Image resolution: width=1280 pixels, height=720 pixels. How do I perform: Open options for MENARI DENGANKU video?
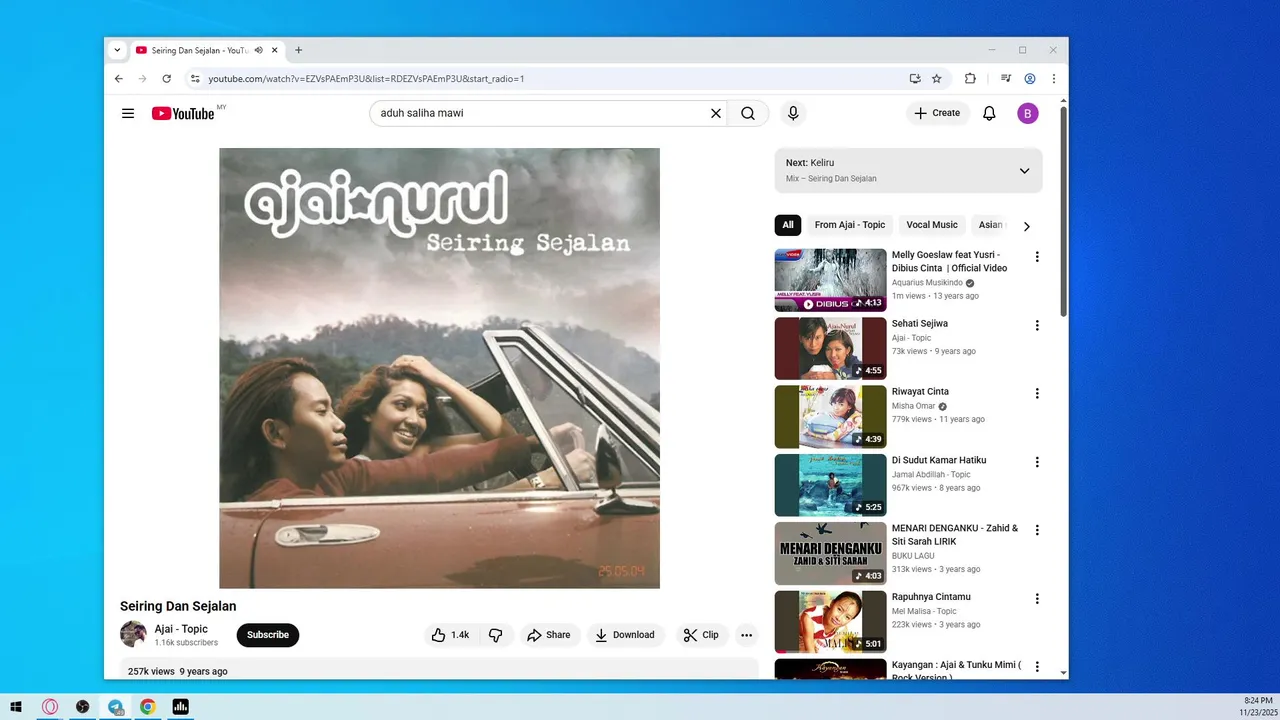pyautogui.click(x=1037, y=530)
